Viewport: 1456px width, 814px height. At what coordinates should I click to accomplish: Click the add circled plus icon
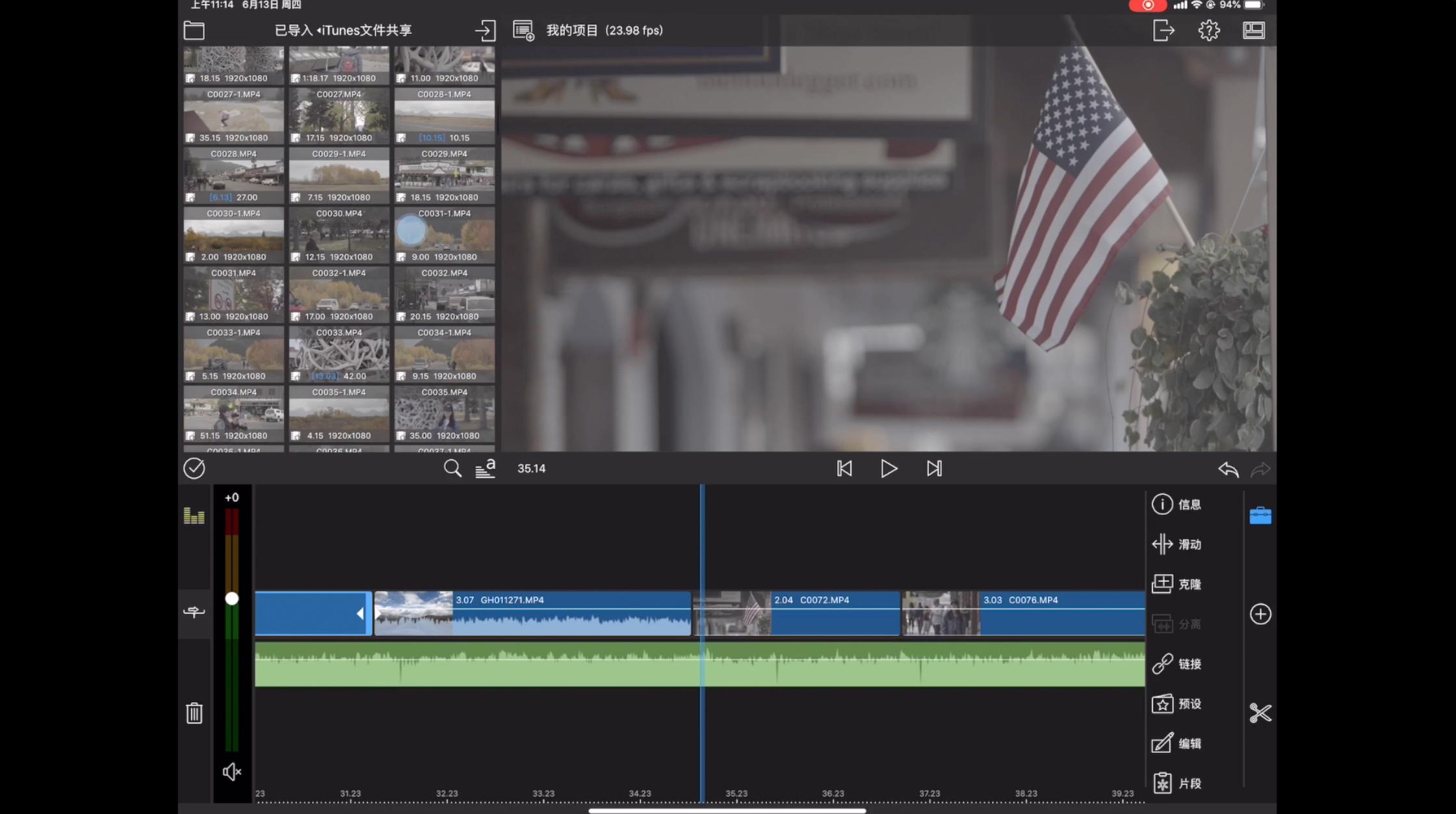click(1260, 614)
